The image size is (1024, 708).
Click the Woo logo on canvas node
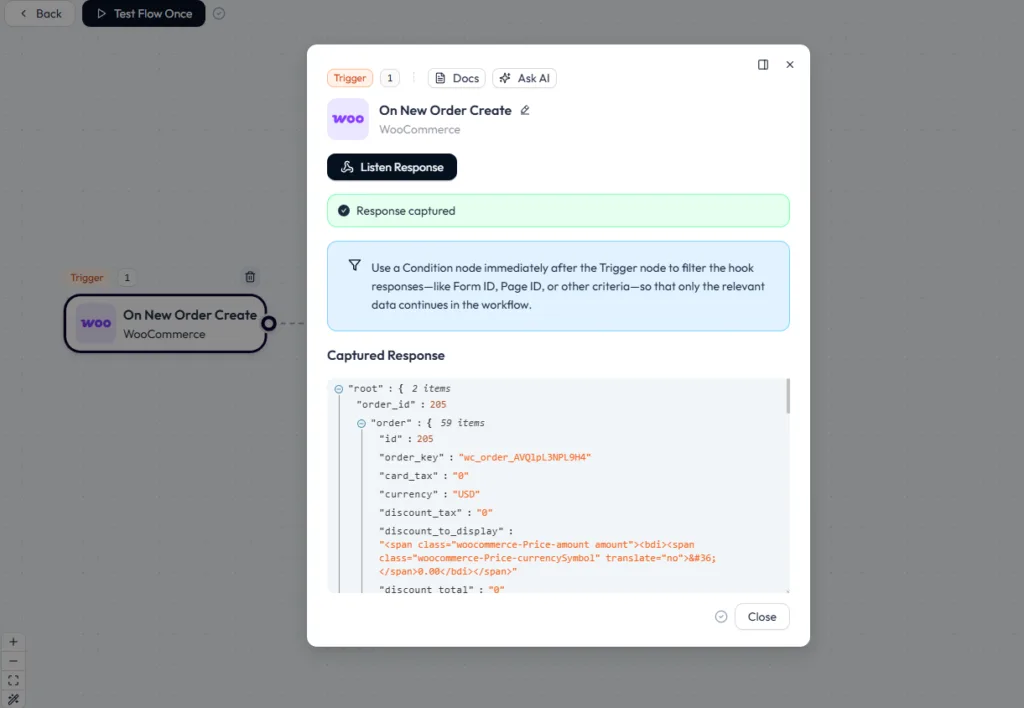[96, 323]
